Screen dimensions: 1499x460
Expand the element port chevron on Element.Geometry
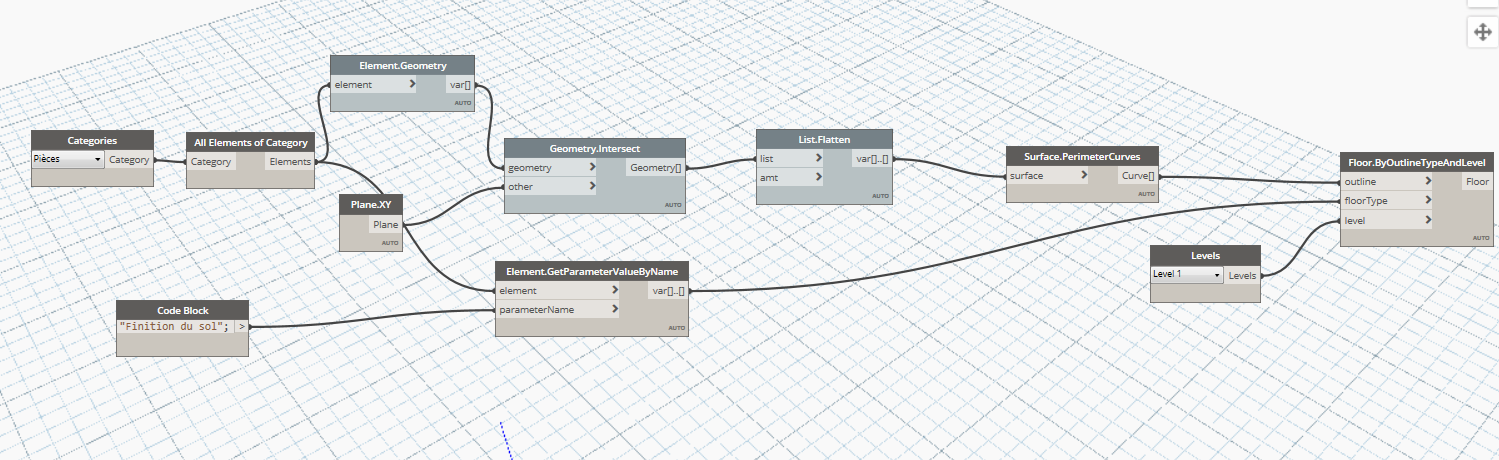(x=412, y=85)
